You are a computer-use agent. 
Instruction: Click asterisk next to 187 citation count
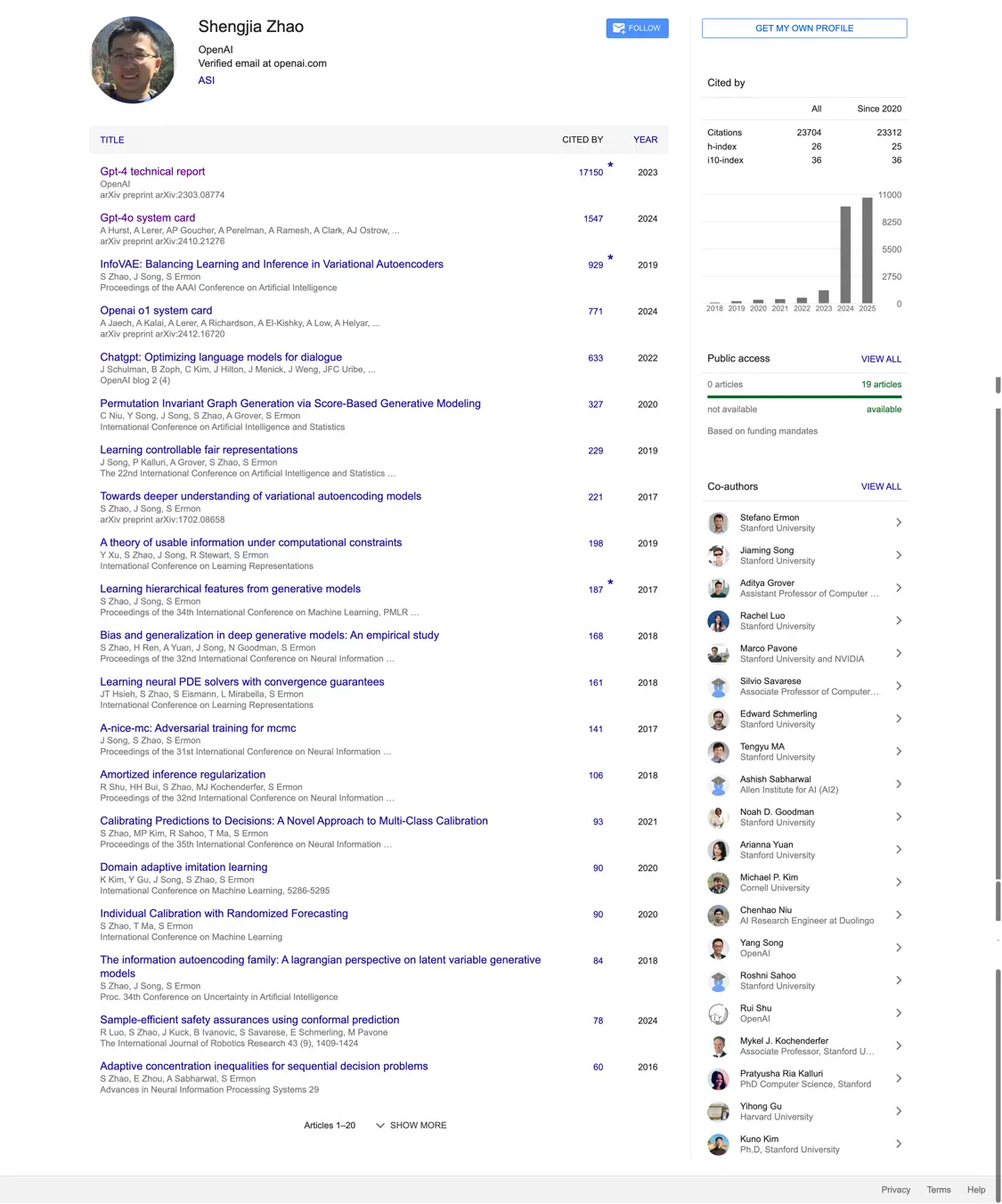(x=610, y=582)
